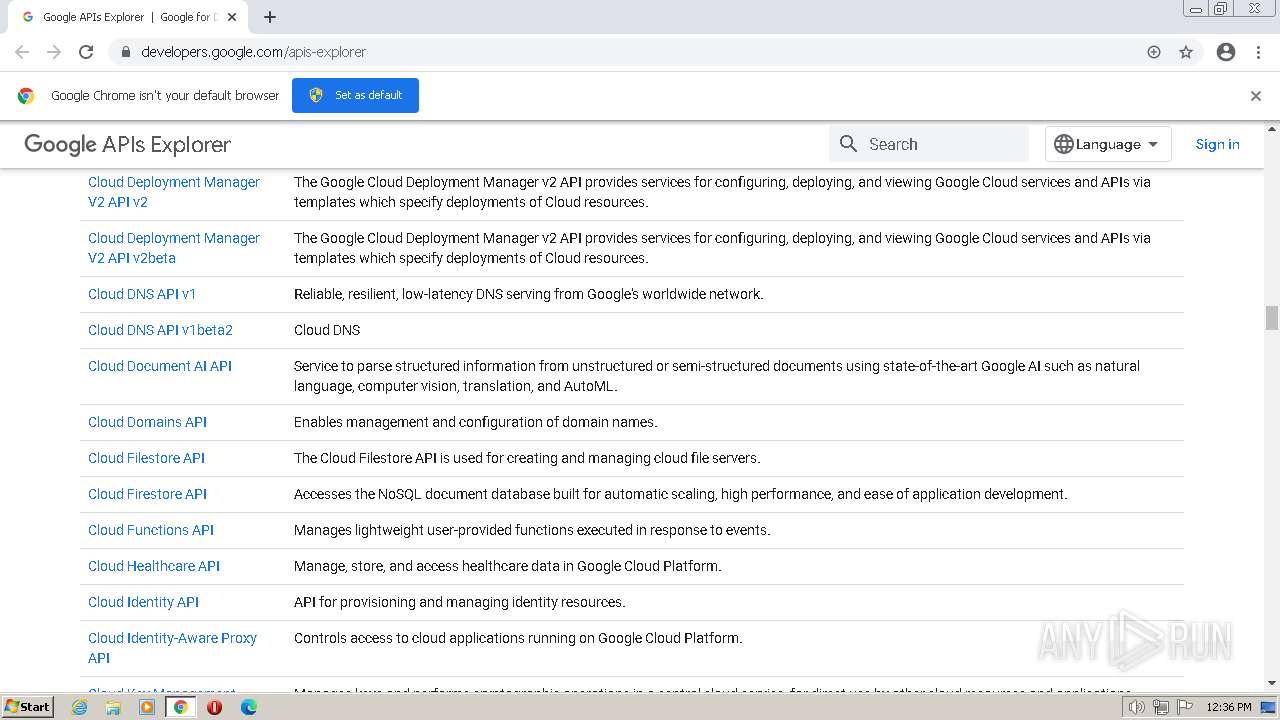Click 'Manage, store, and access healthcare data' text
The image size is (1280, 720).
[508, 566]
